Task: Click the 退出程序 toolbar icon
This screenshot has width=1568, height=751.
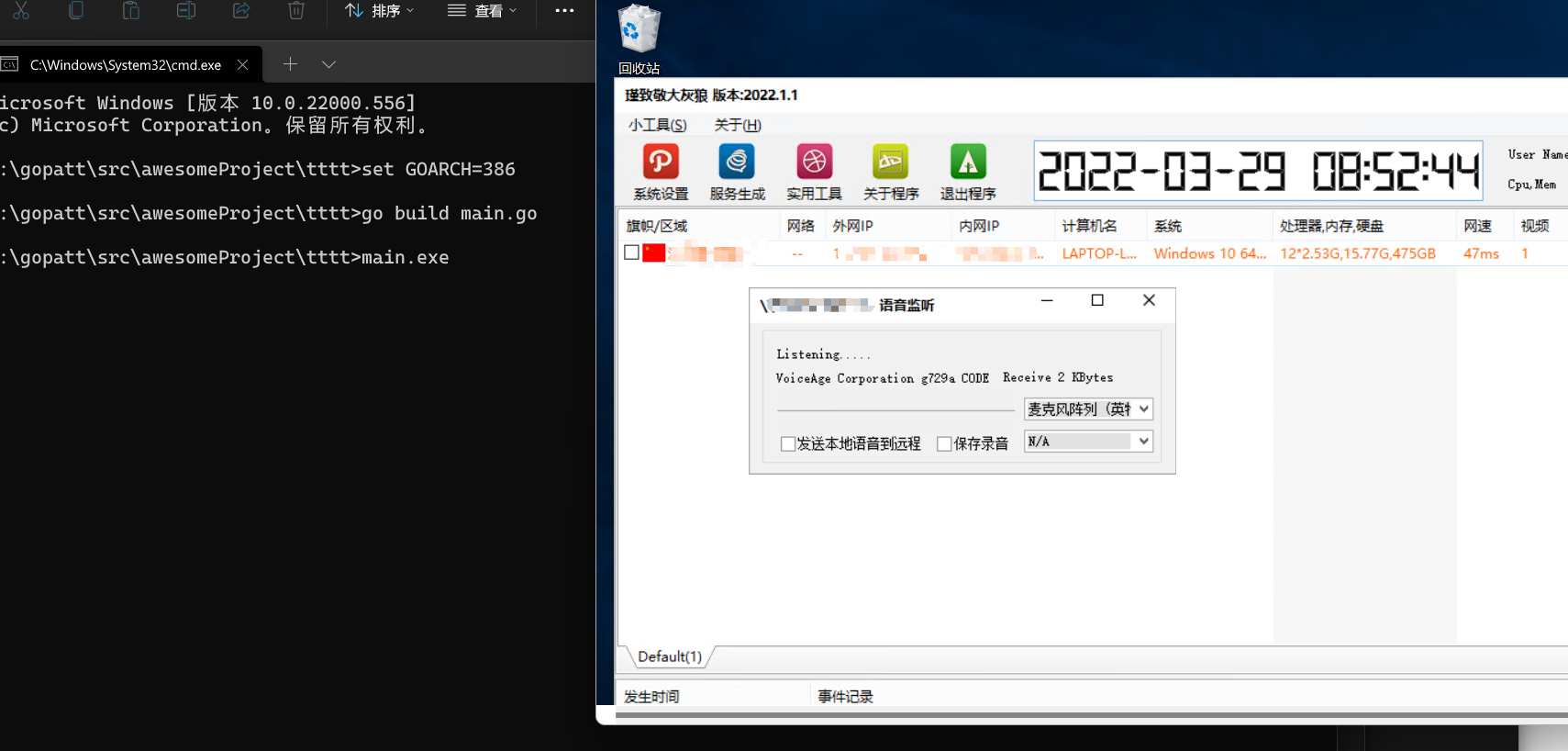Action: pyautogui.click(x=968, y=172)
